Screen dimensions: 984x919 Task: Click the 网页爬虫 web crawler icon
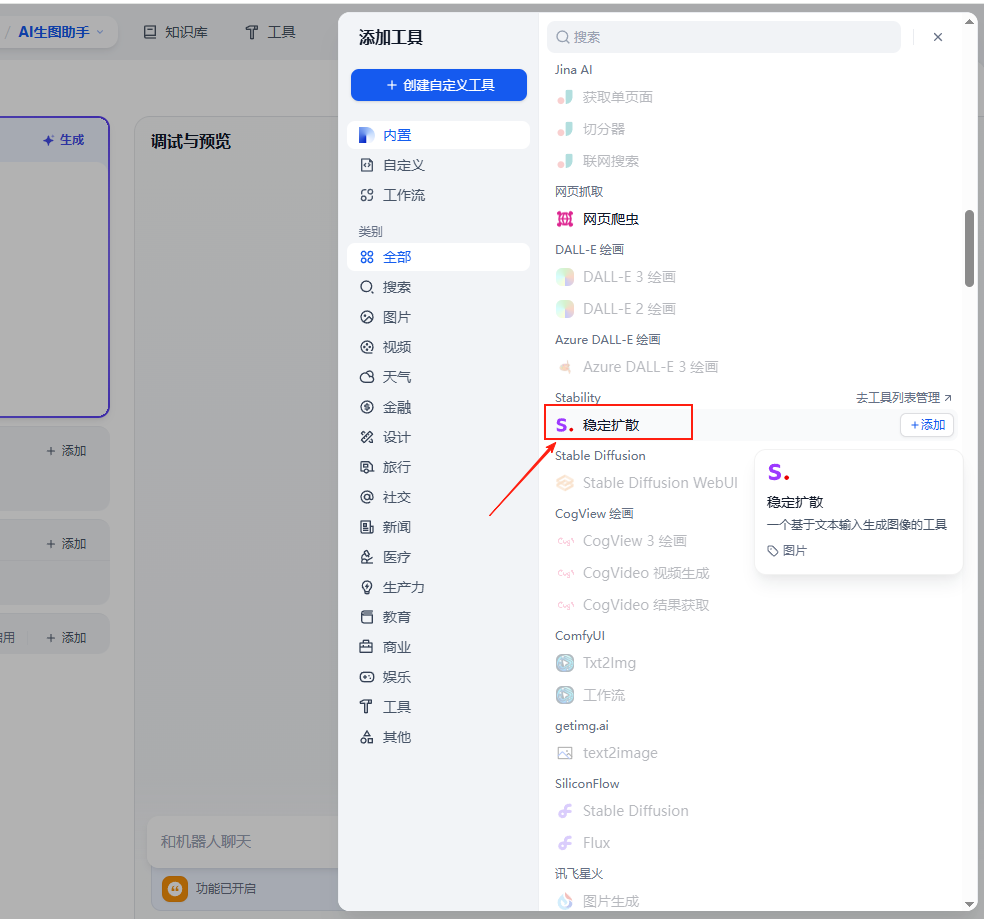click(x=565, y=219)
